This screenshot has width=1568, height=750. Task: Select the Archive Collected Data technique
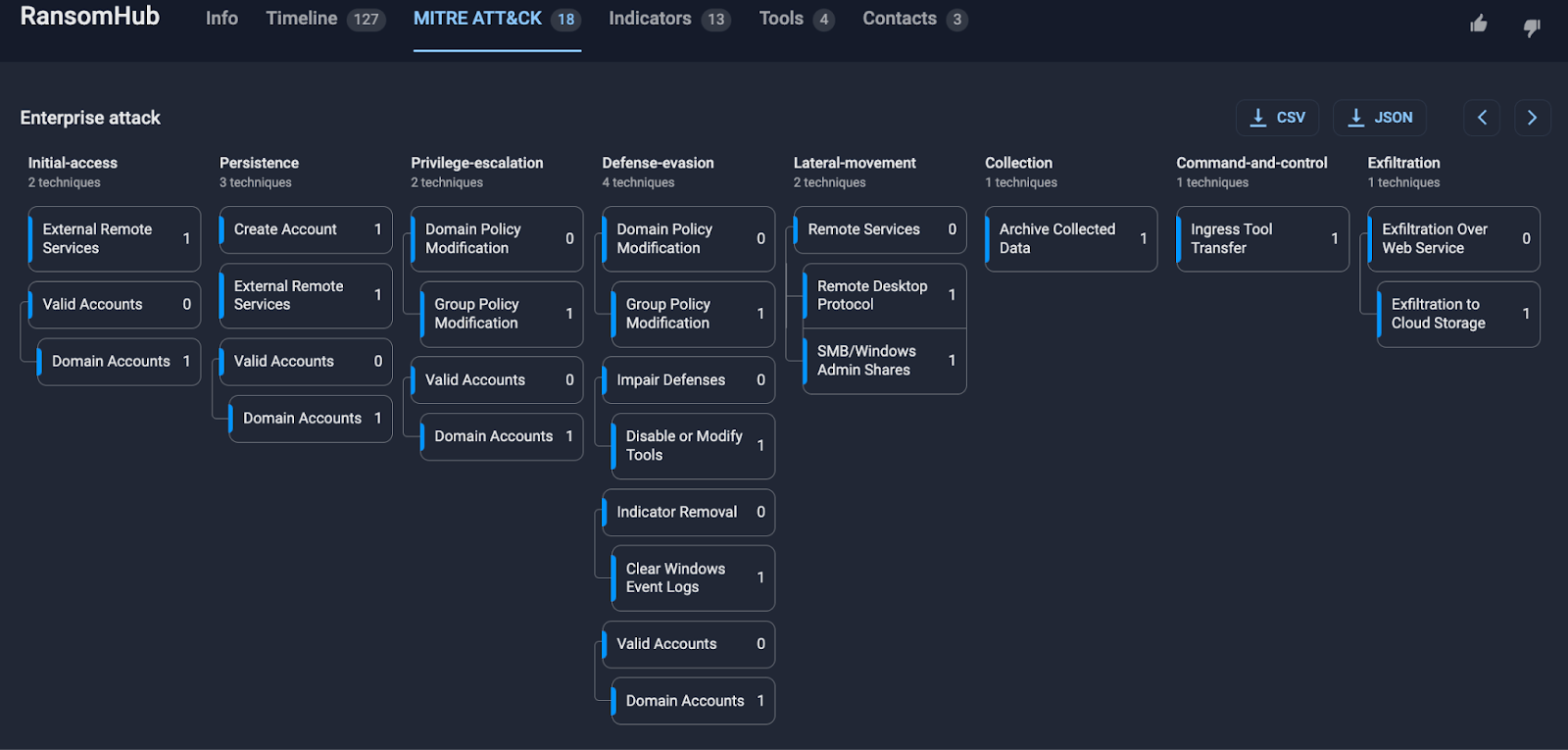pos(1070,238)
